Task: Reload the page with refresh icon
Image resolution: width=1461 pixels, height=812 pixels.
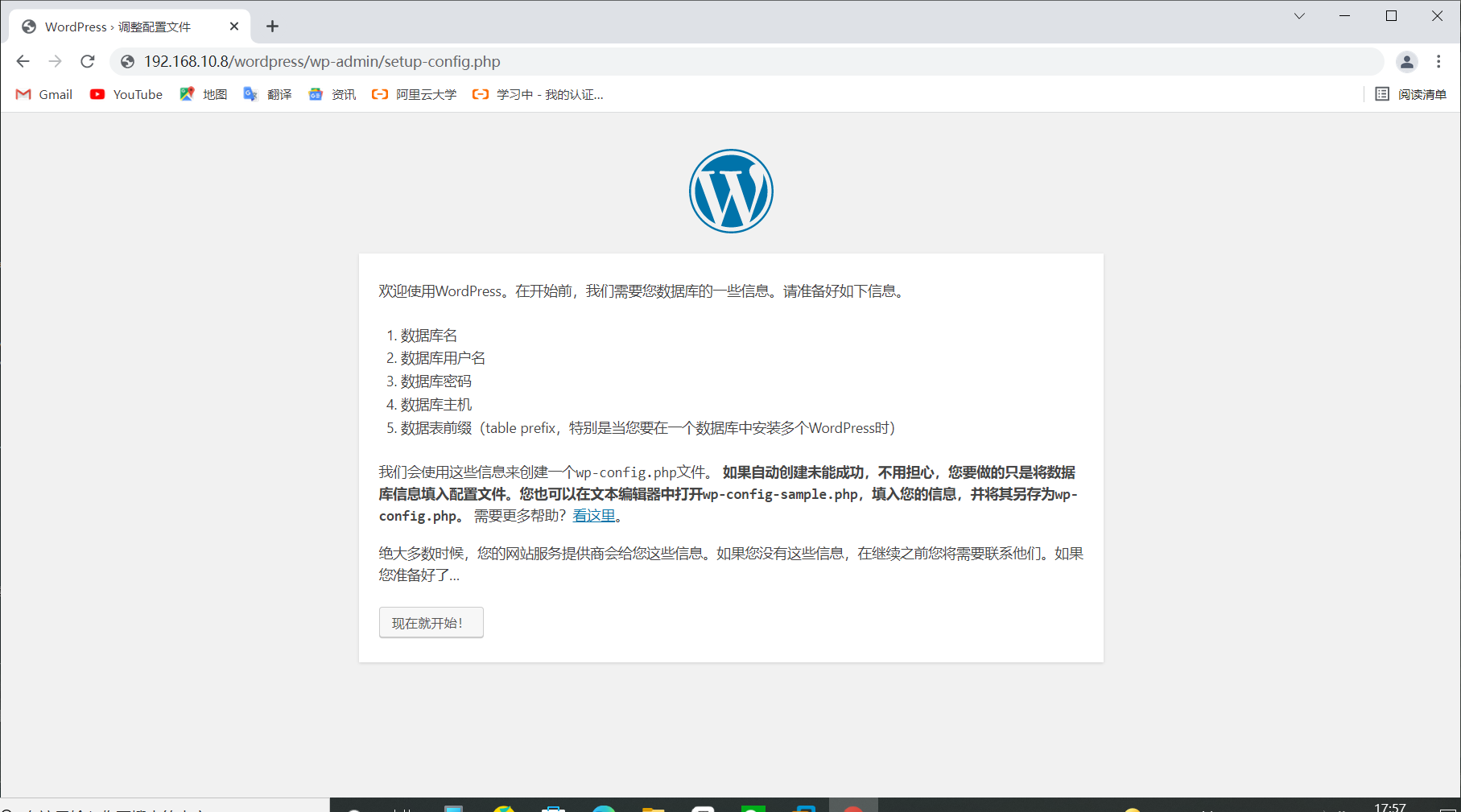Action: [x=88, y=61]
